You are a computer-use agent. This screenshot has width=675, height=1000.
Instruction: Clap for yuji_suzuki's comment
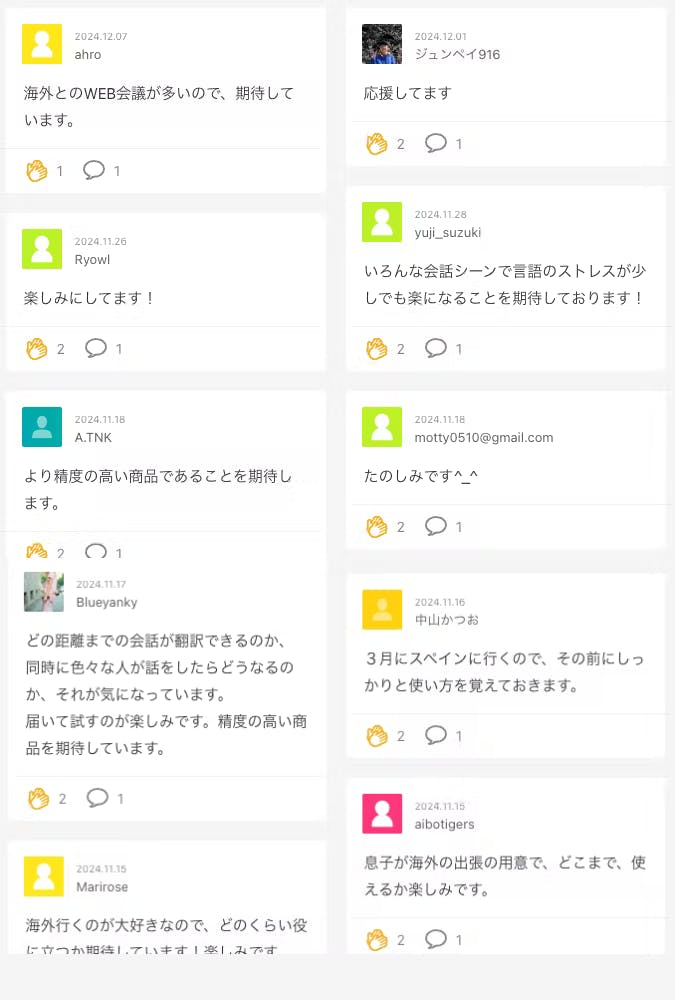[x=377, y=349]
